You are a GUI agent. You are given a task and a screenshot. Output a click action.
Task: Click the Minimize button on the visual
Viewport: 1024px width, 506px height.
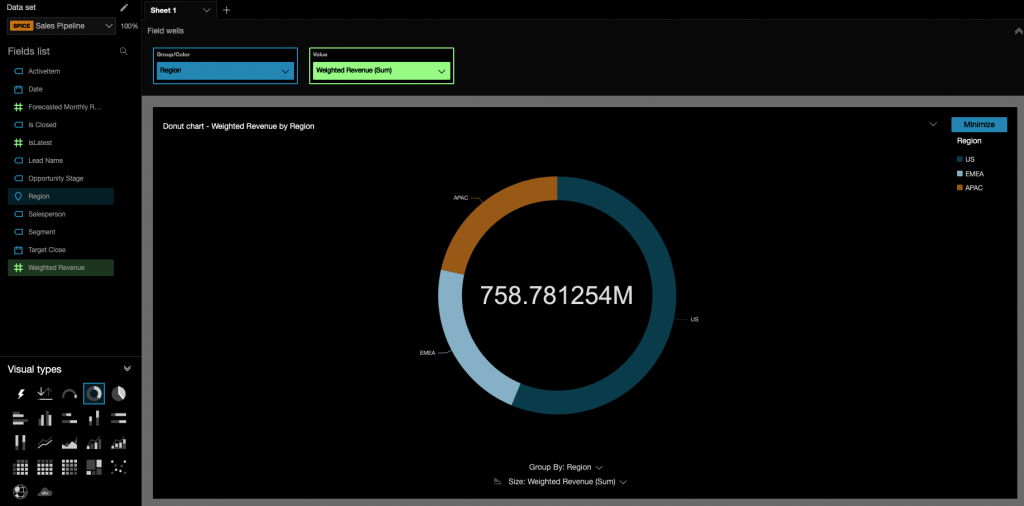tap(978, 124)
